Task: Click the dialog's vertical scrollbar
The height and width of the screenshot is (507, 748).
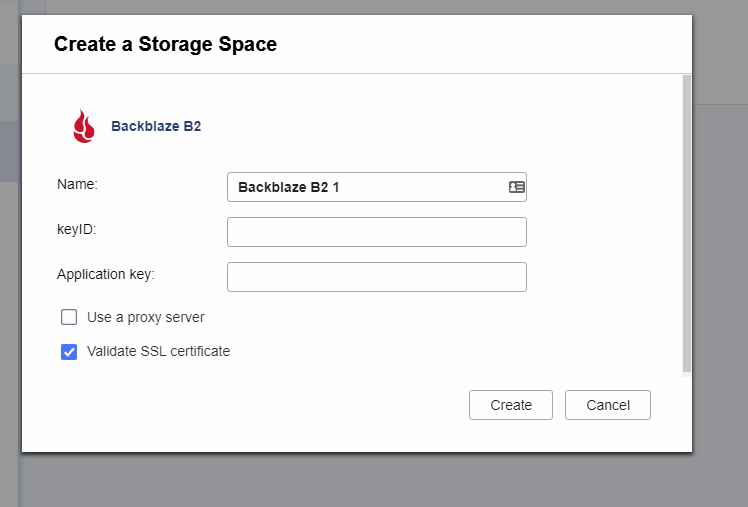Action: click(x=686, y=223)
